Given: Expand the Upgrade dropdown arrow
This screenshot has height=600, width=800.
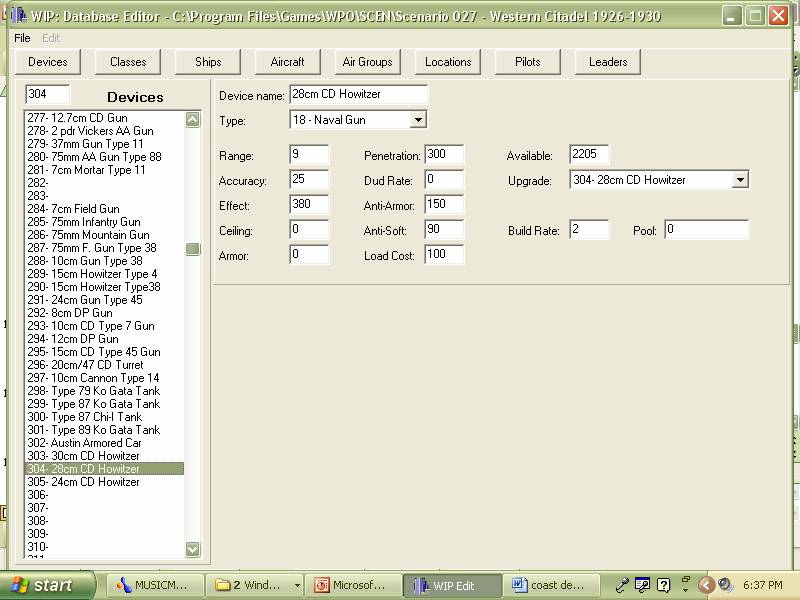Looking at the screenshot, I should tap(740, 180).
